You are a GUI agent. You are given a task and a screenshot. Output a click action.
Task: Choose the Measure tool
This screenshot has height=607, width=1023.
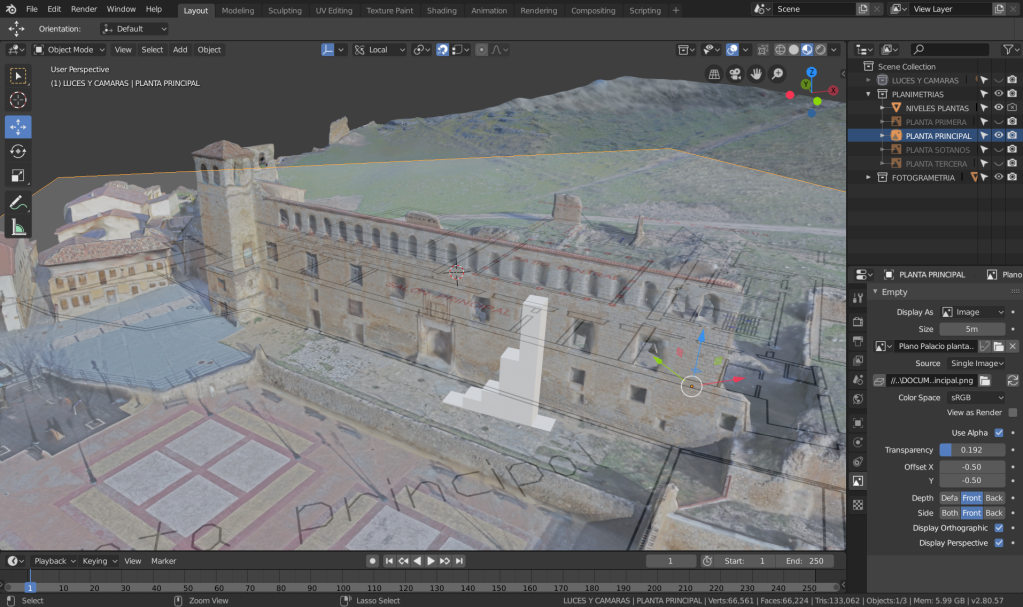tap(18, 228)
